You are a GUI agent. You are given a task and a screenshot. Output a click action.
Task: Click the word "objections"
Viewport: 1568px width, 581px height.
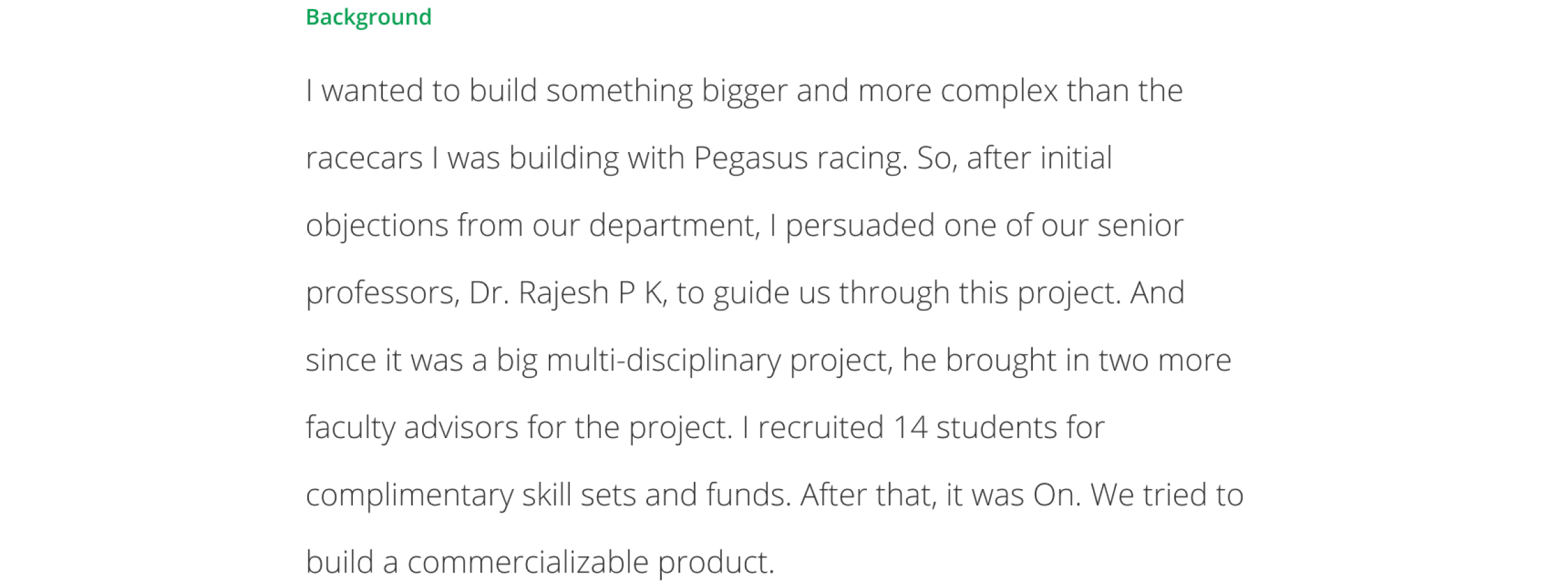pos(377,225)
